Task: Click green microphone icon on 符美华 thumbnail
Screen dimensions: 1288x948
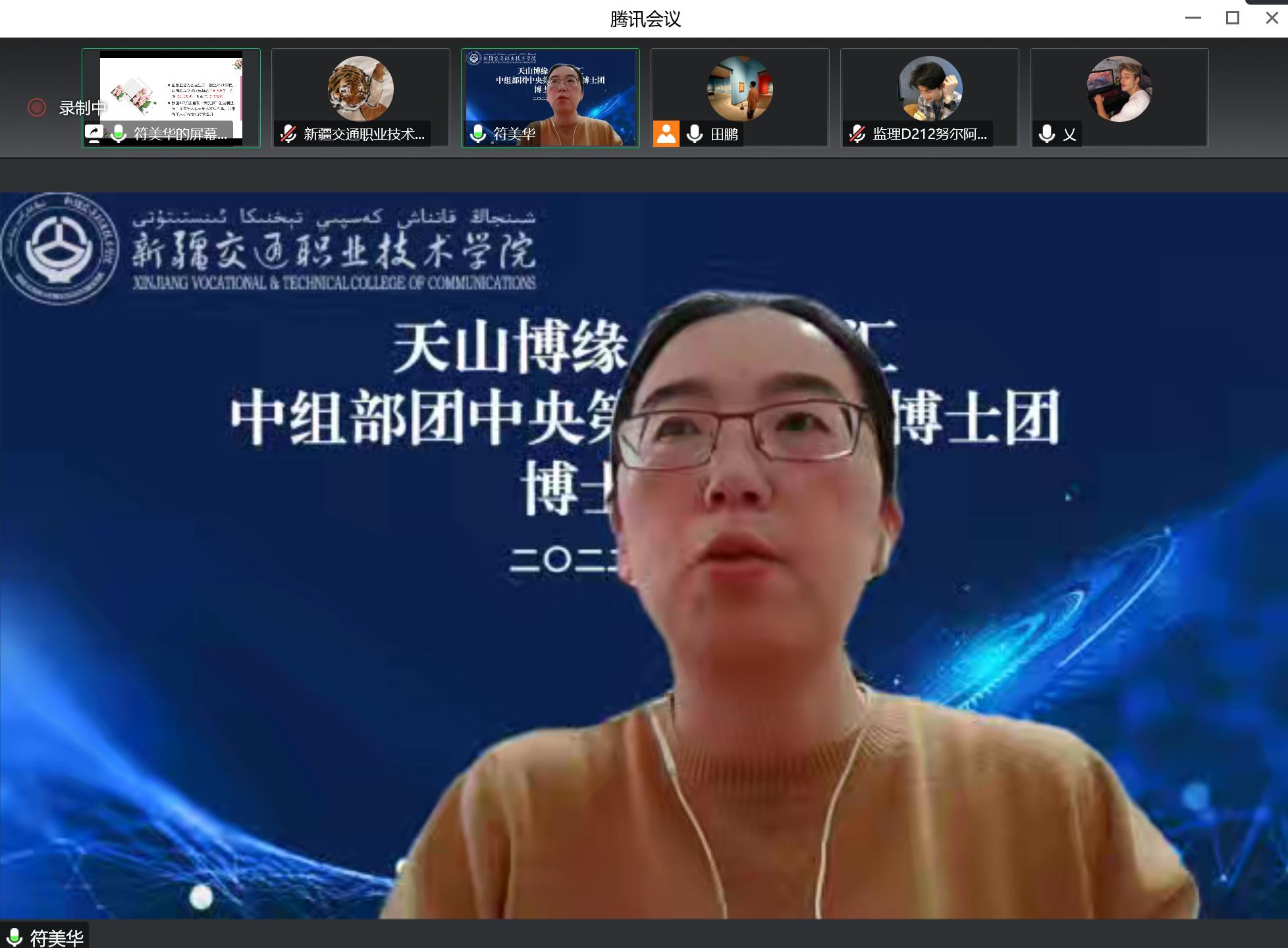Action: (479, 134)
